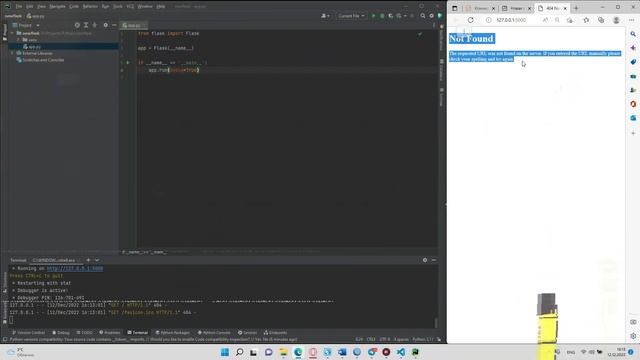Open Windows Start menu on taskbar
Image resolution: width=640 pixels, height=360 pixels.
point(225,352)
